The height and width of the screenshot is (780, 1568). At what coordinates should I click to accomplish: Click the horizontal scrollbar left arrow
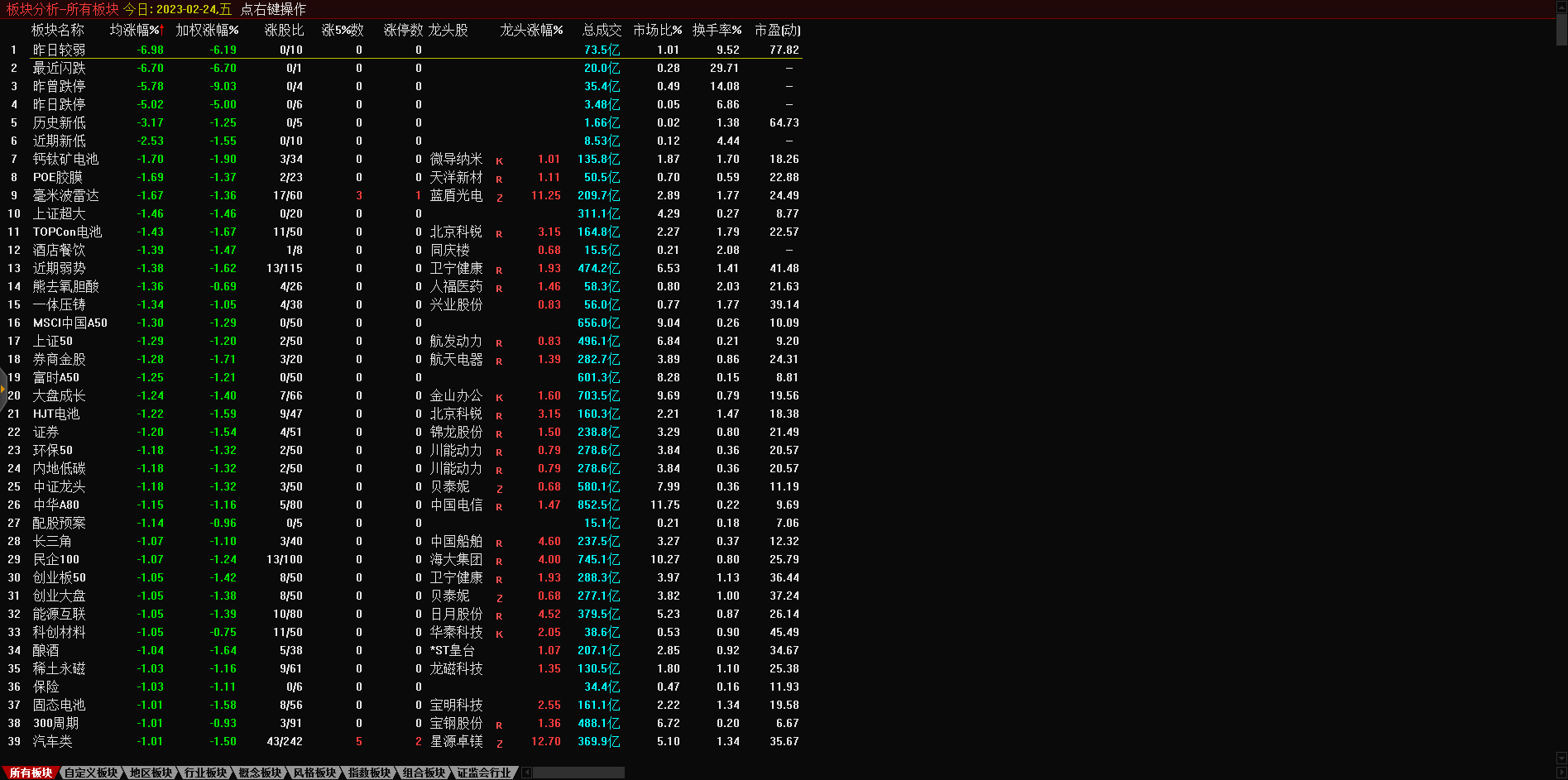click(527, 773)
